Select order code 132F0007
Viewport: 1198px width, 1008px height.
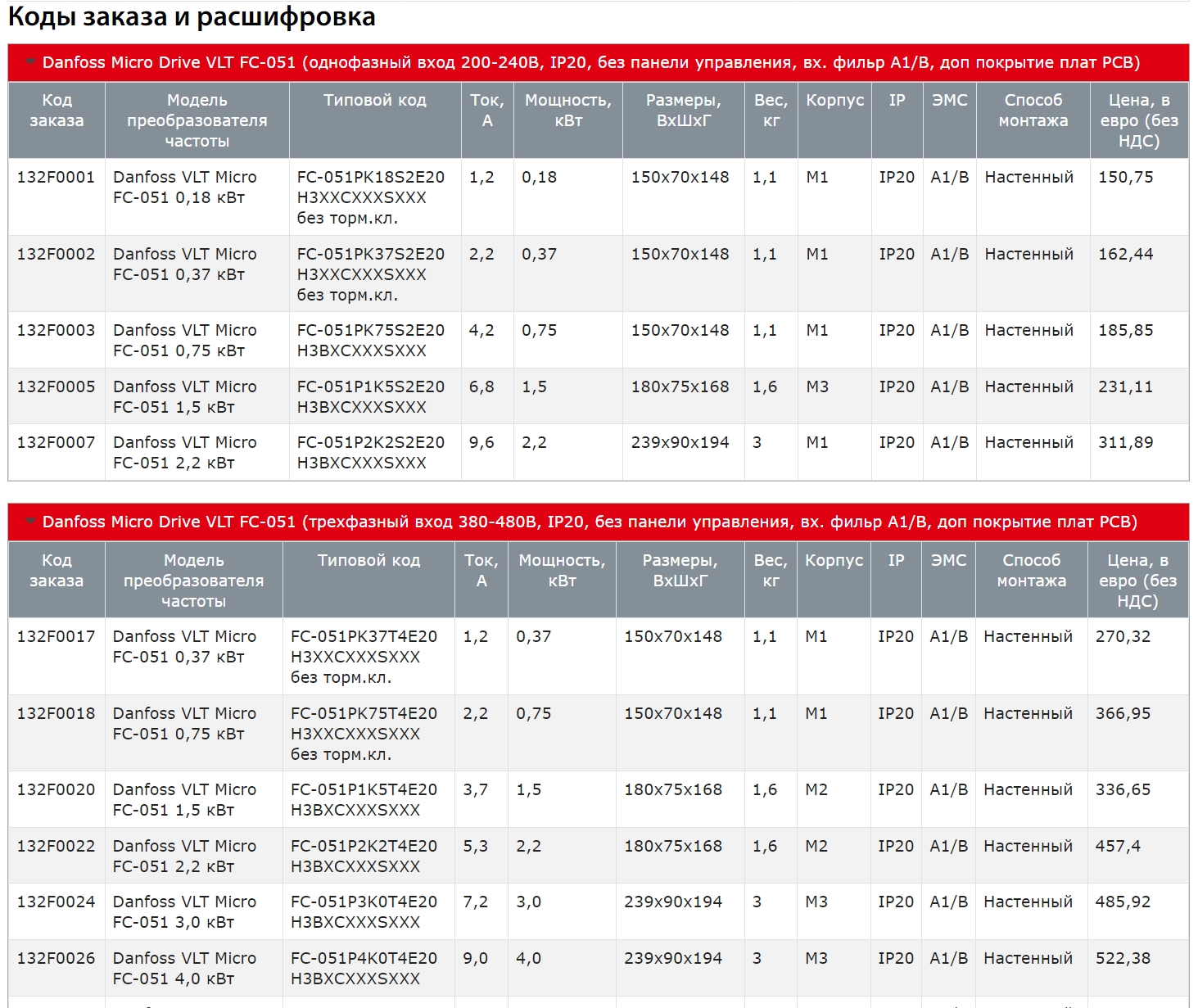pos(56,442)
